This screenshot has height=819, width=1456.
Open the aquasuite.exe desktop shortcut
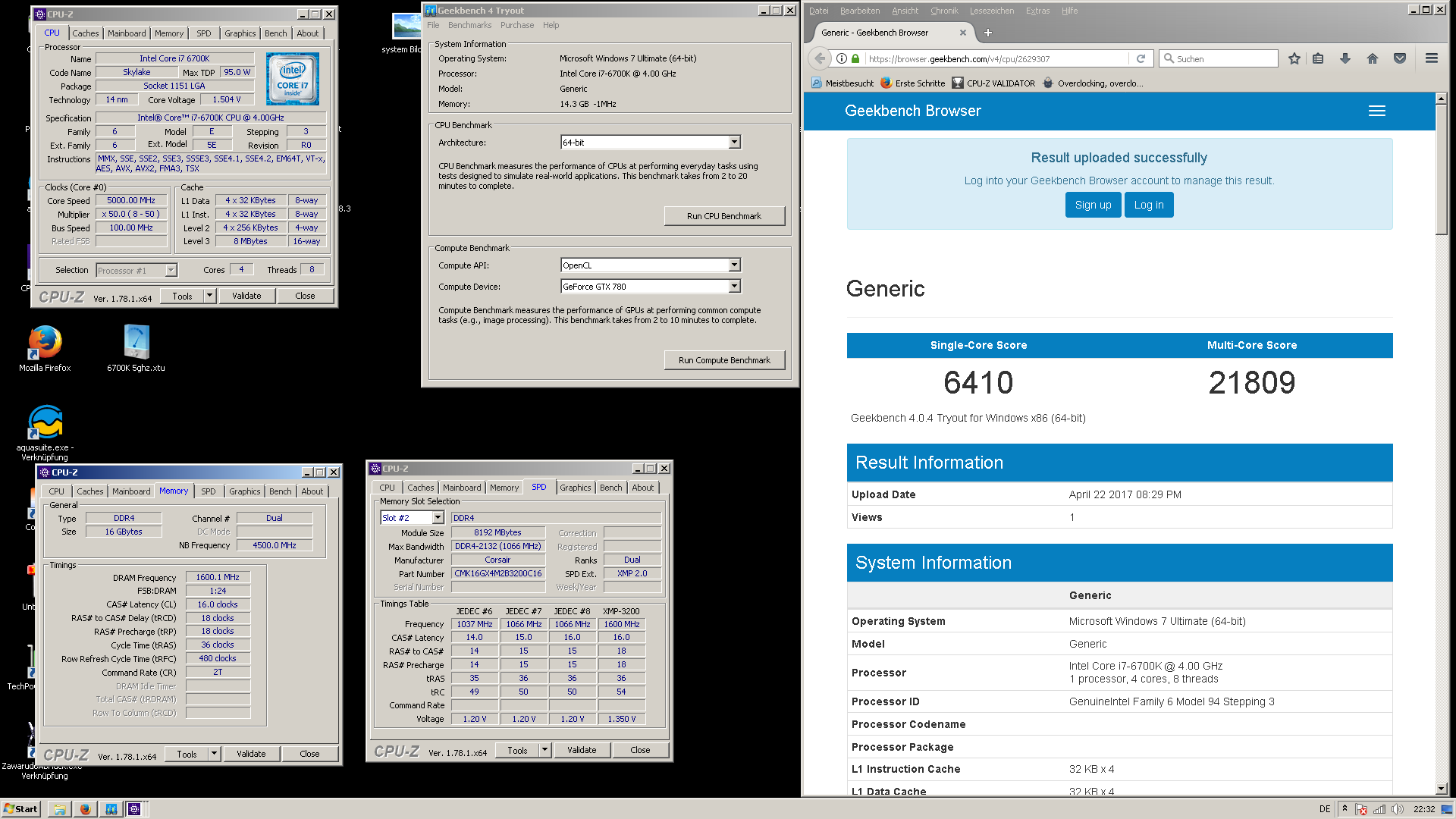point(45,432)
